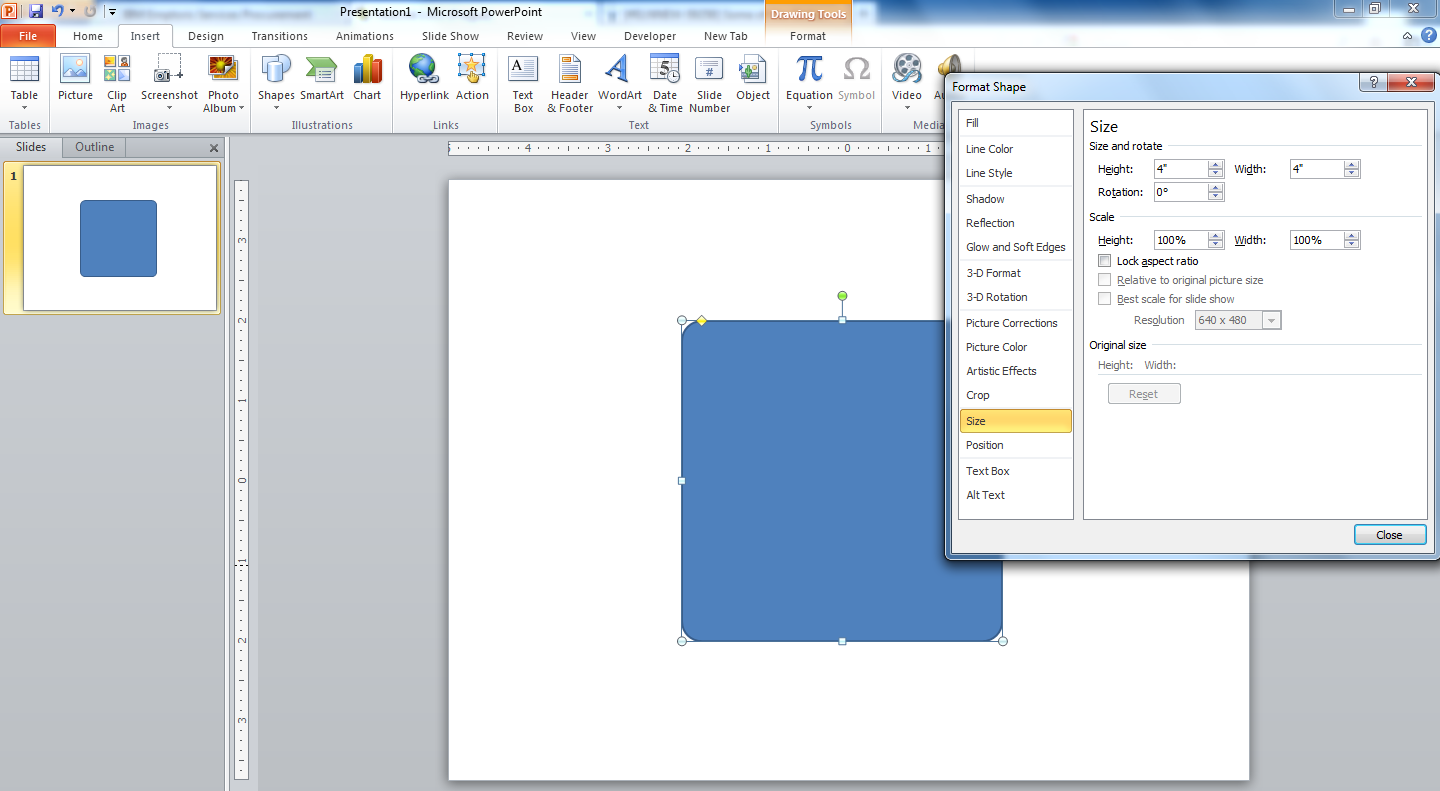Expand the WordArt dropdown arrow

click(x=619, y=108)
